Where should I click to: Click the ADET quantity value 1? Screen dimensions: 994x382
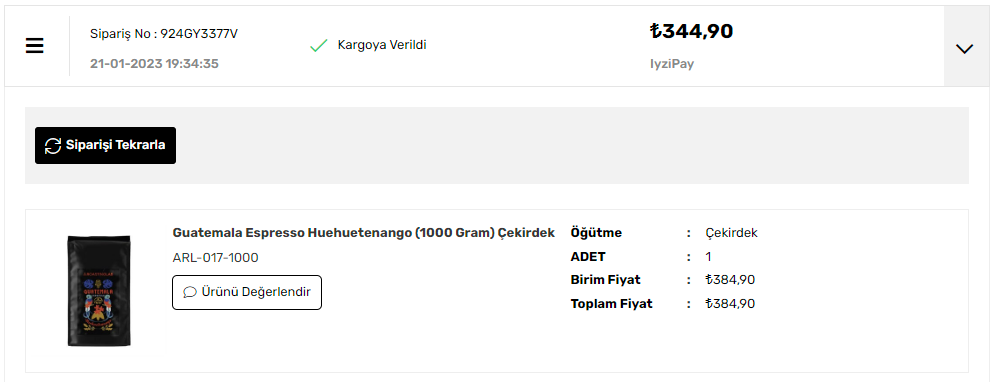click(x=709, y=257)
